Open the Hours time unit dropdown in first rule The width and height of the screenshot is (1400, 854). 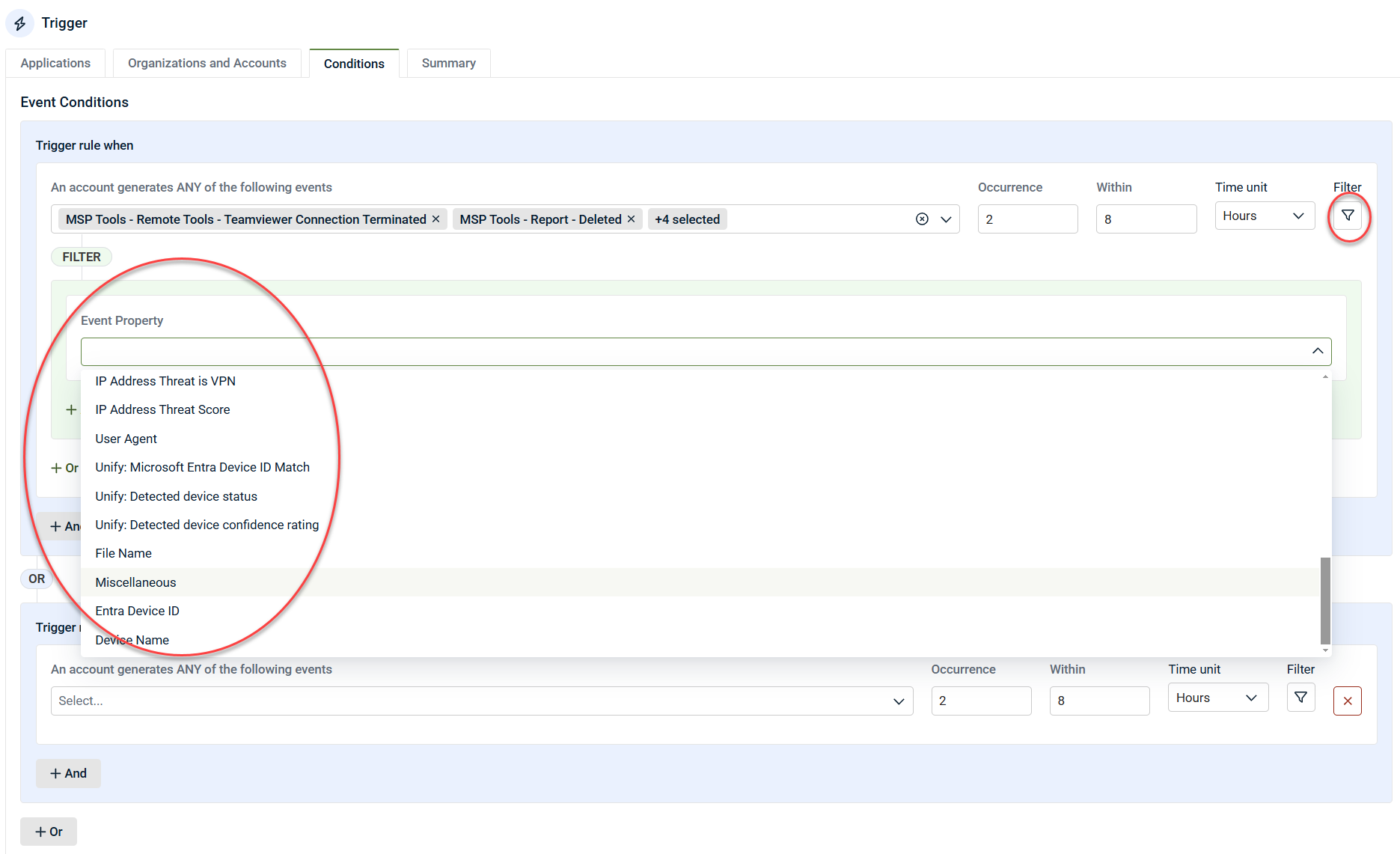click(1264, 216)
